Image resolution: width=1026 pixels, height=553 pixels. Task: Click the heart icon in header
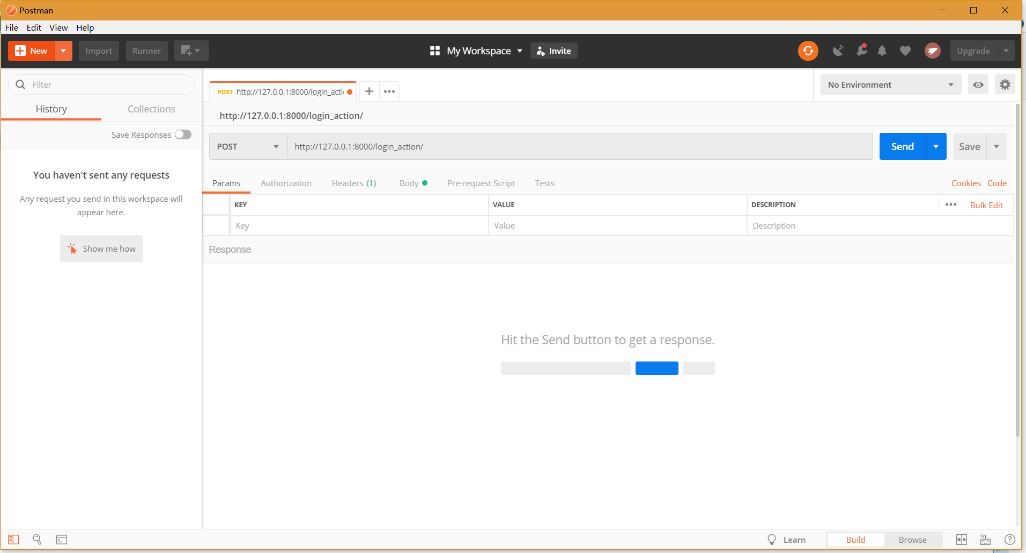pyautogui.click(x=905, y=50)
